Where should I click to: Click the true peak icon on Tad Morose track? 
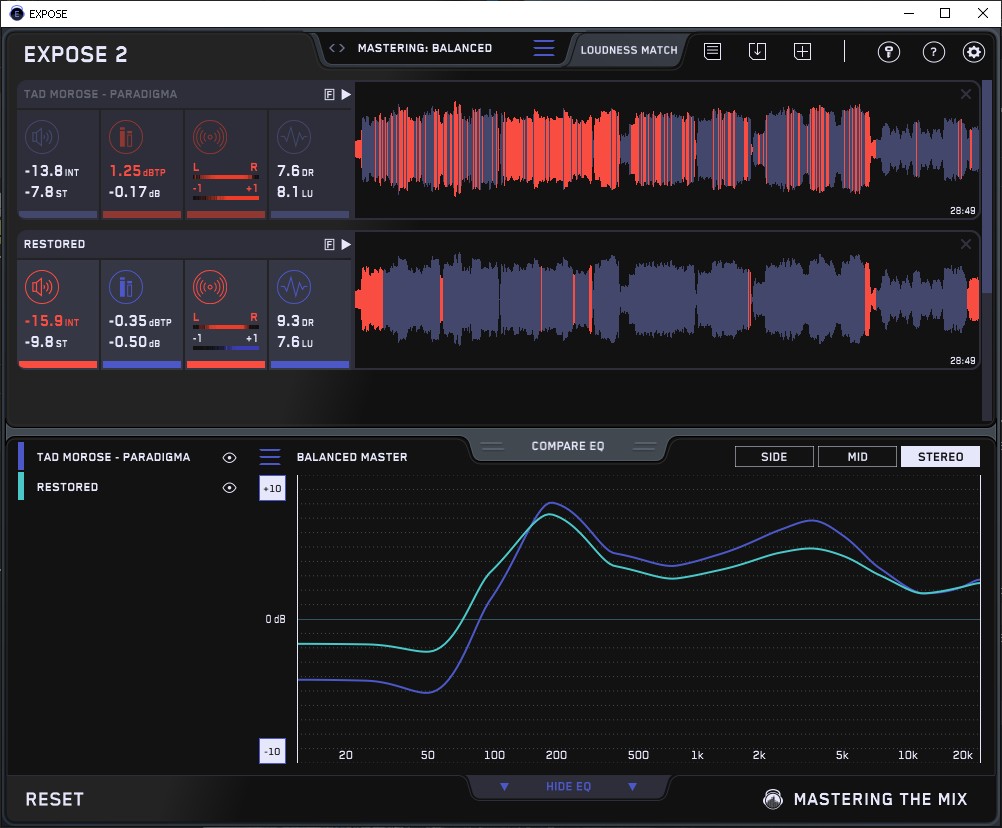[x=125, y=137]
